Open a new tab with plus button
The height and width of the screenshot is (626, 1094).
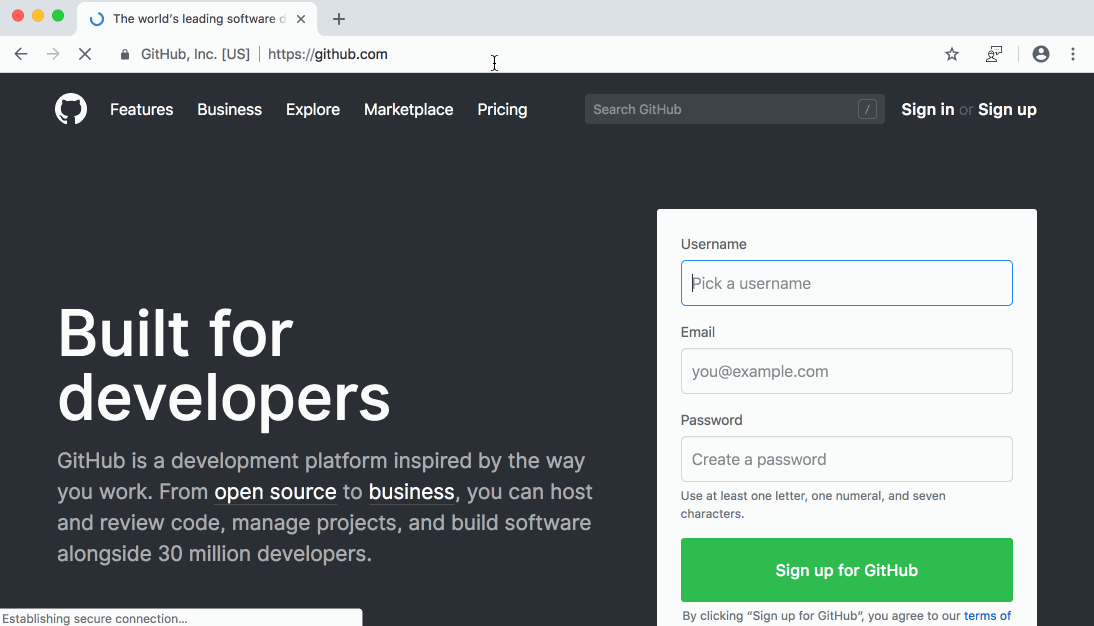coord(338,19)
